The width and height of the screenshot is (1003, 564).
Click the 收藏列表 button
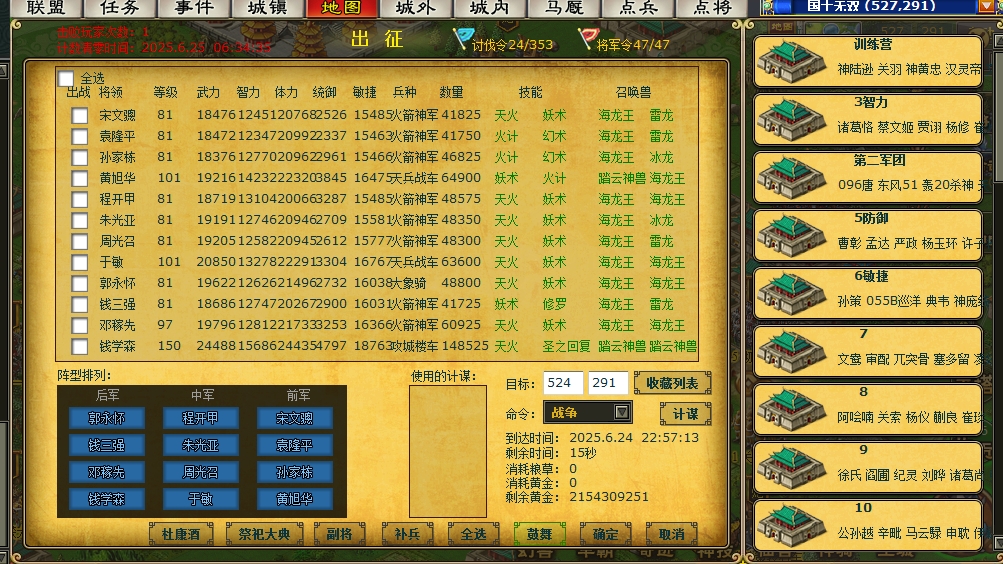tap(672, 383)
